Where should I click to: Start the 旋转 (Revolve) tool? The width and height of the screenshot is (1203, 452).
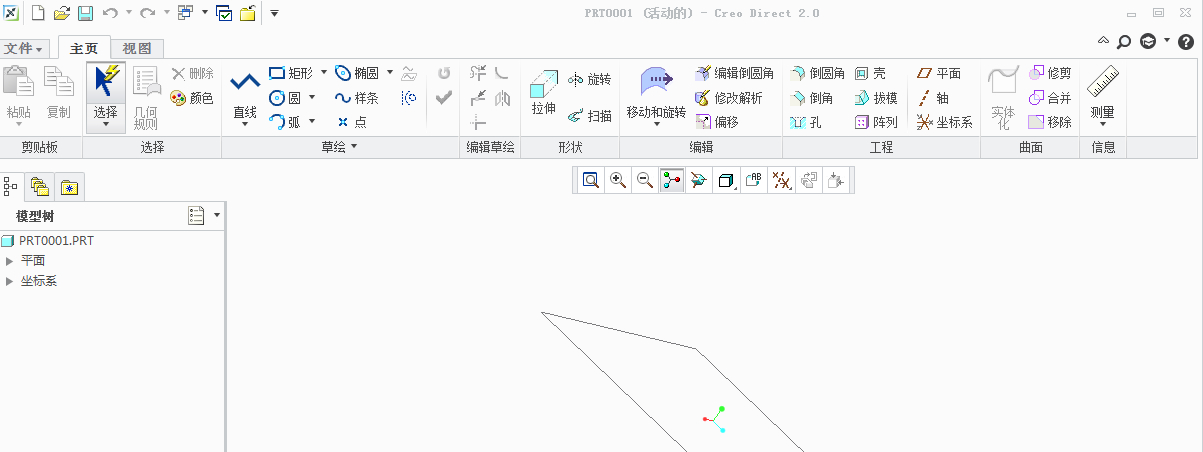pyautogui.click(x=590, y=80)
